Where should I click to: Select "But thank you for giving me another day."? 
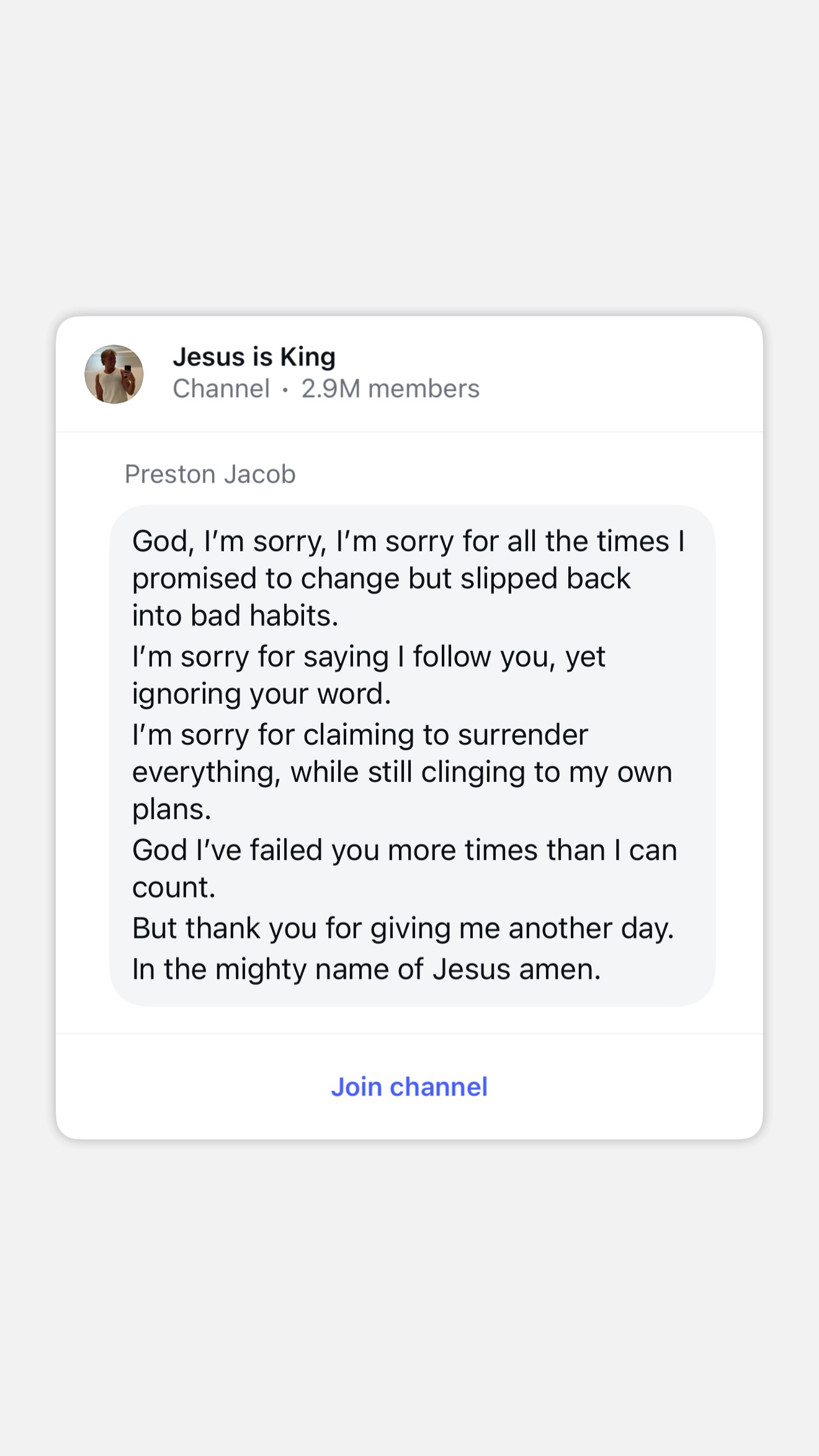click(x=403, y=928)
